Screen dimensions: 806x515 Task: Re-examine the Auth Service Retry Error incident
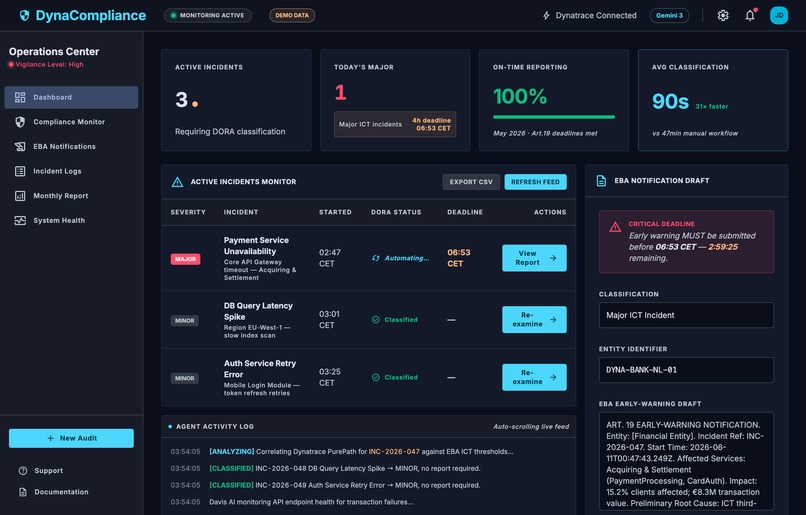(534, 377)
